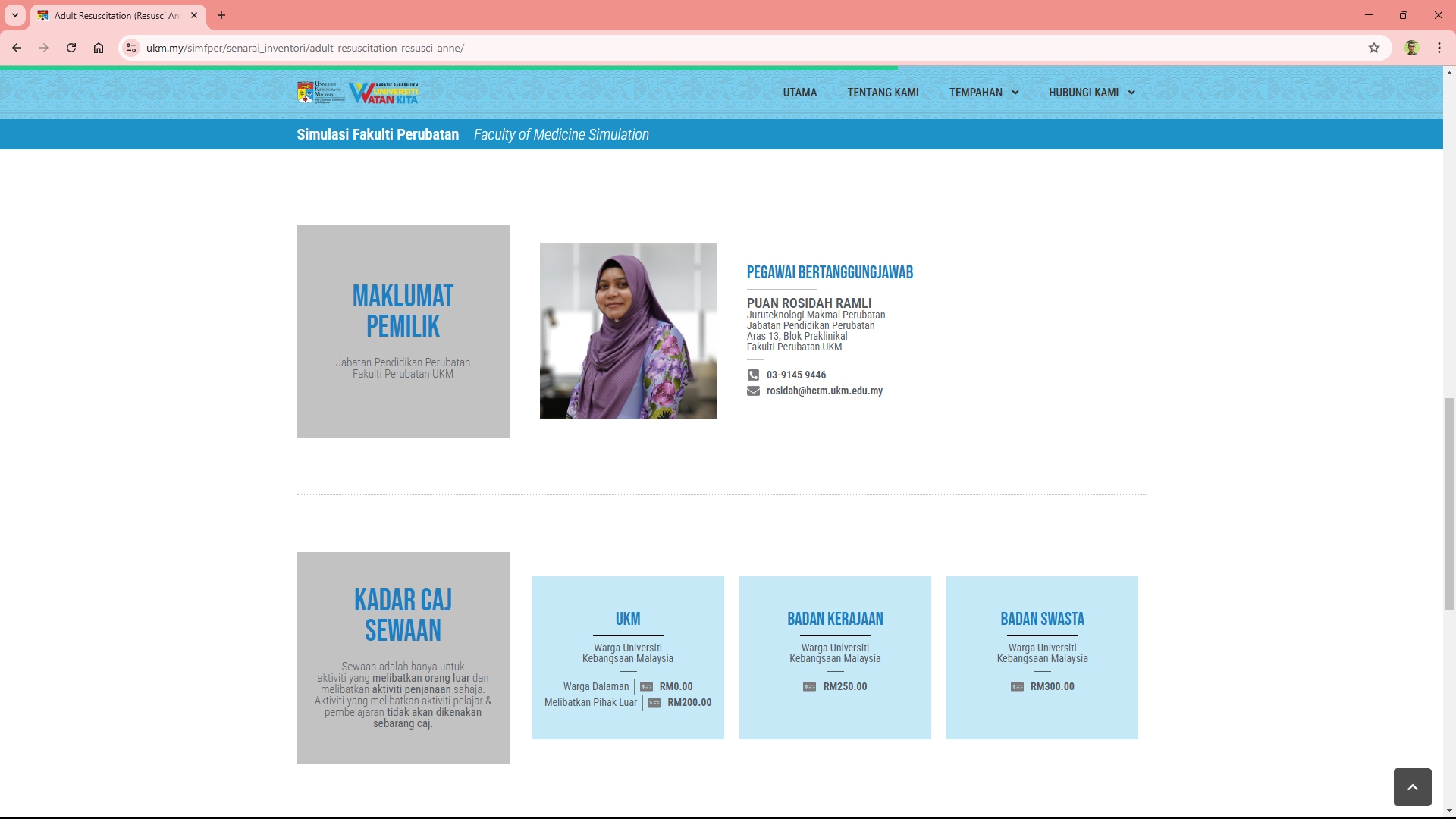Open the TENTANG KAMI menu item
The image size is (1456, 819).
[x=883, y=93]
